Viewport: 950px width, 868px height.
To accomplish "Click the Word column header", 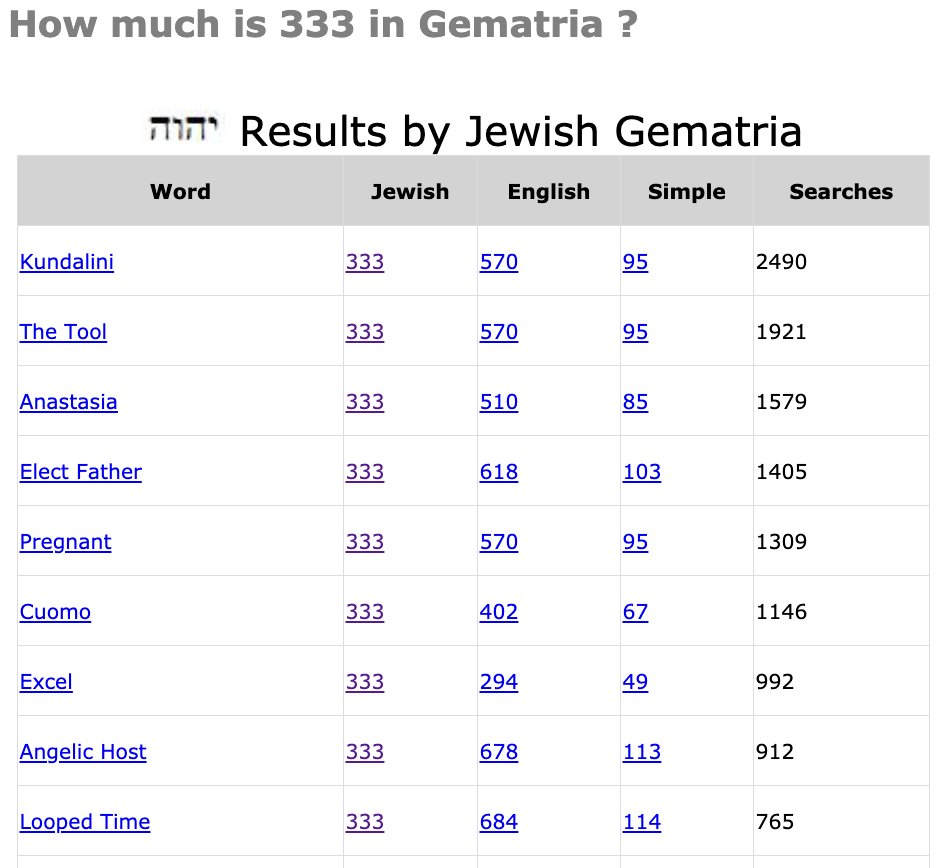I will point(181,191).
